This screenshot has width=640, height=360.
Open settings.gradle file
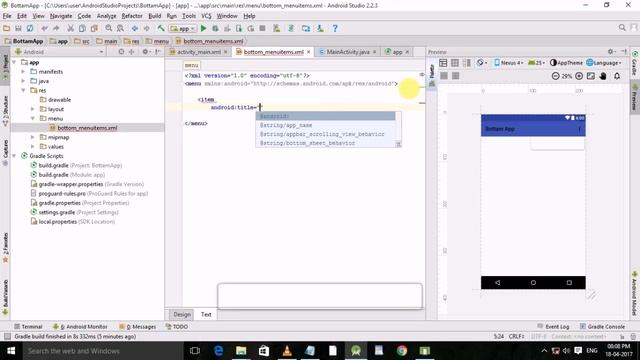(74, 212)
